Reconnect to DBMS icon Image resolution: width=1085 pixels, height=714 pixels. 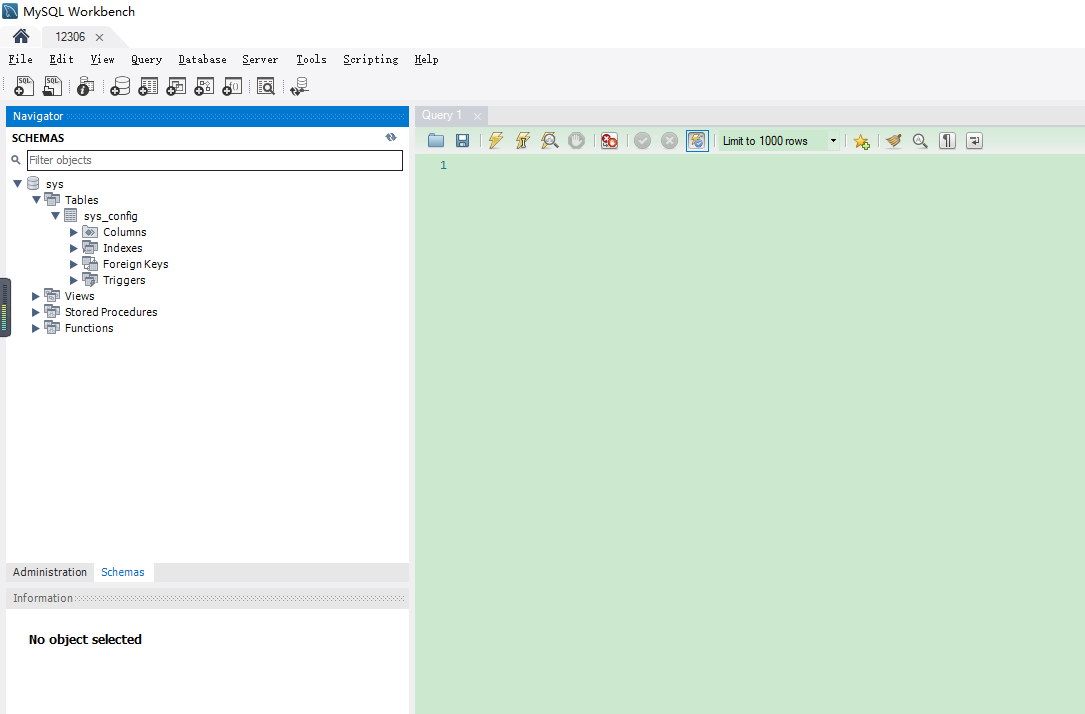[x=300, y=86]
